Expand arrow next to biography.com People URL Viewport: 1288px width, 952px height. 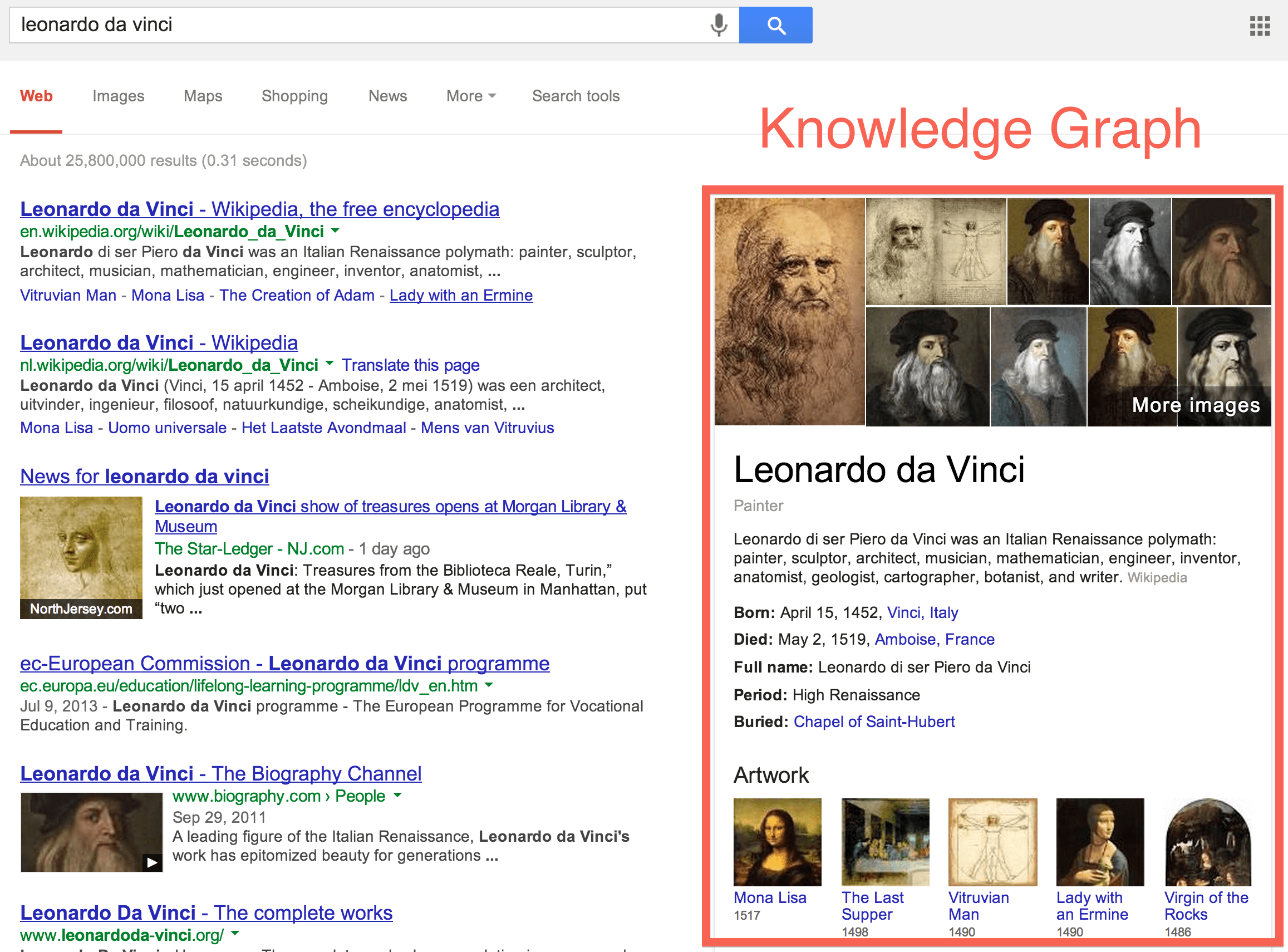point(397,795)
